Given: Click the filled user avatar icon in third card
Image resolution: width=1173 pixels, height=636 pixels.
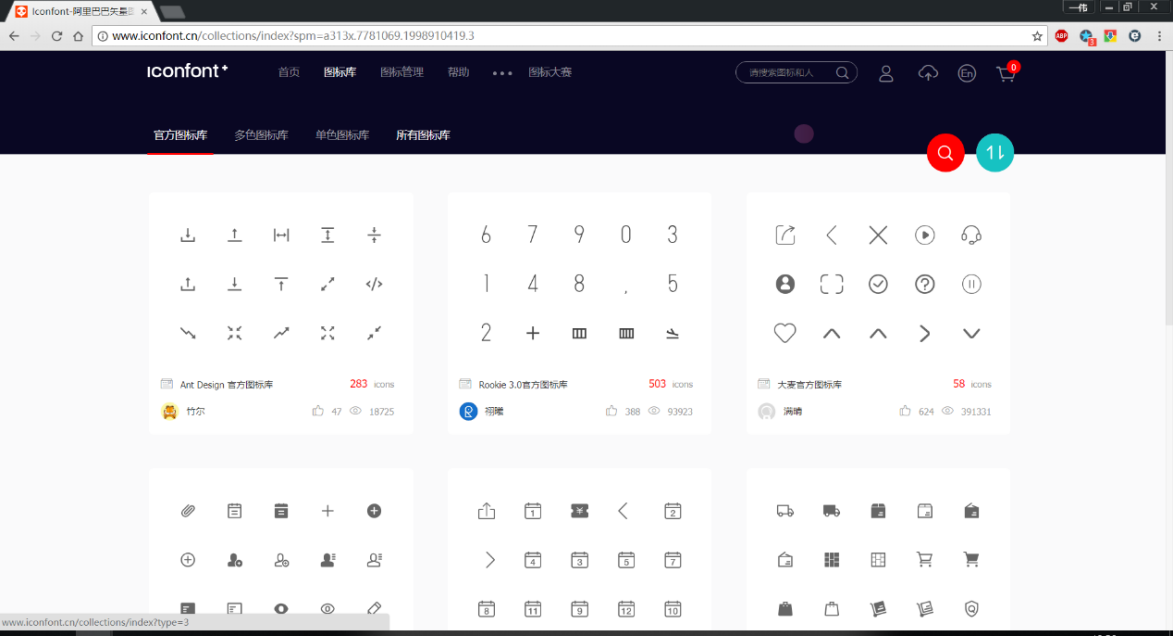Looking at the screenshot, I should (785, 284).
